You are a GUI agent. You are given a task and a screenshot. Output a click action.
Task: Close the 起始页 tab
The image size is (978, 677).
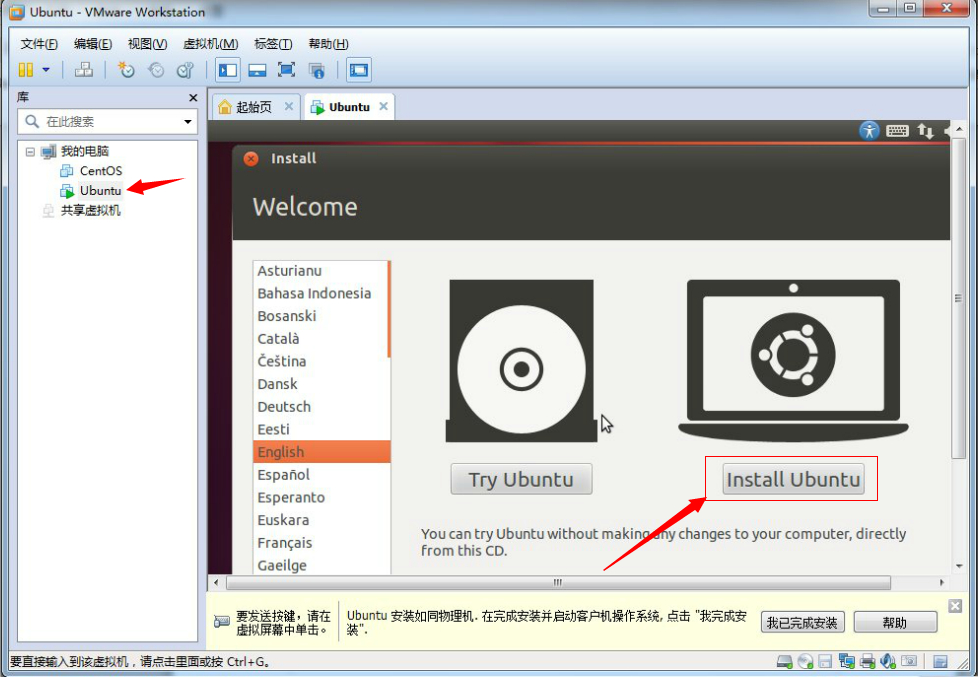[x=289, y=106]
